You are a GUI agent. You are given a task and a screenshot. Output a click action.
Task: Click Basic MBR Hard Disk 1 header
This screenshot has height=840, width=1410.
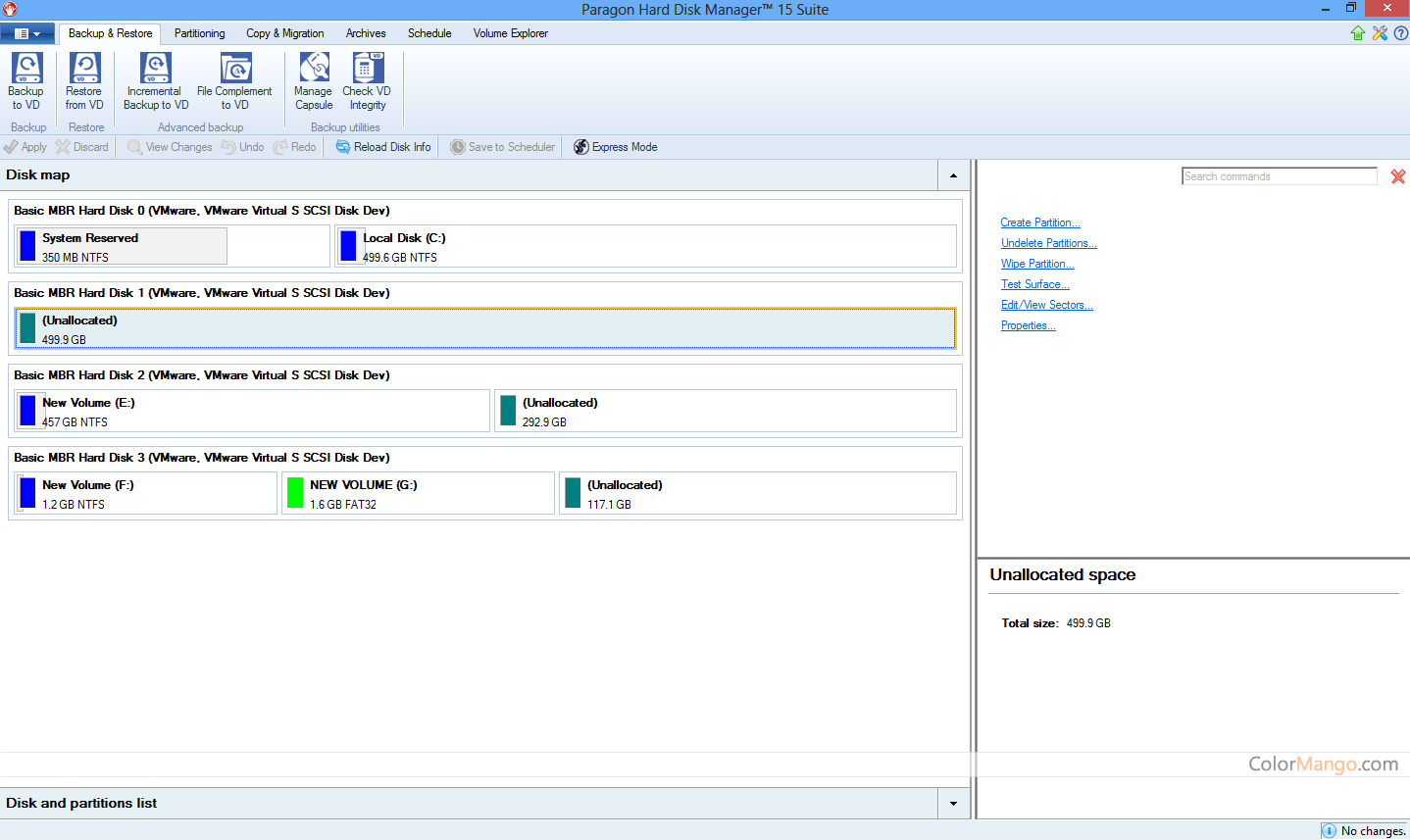[202, 293]
